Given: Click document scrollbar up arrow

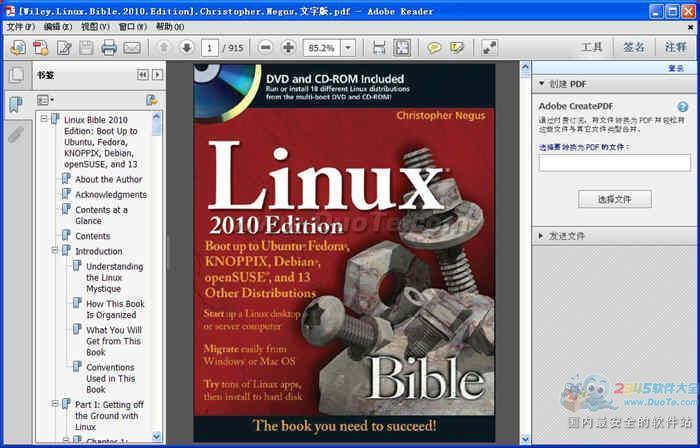Looking at the screenshot, I should 525,67.
